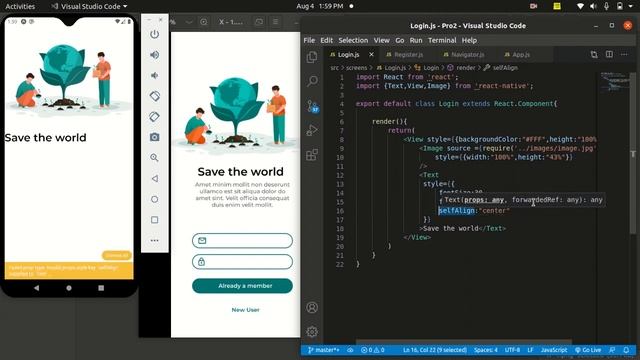Switch to the App.js tab

coord(521,54)
